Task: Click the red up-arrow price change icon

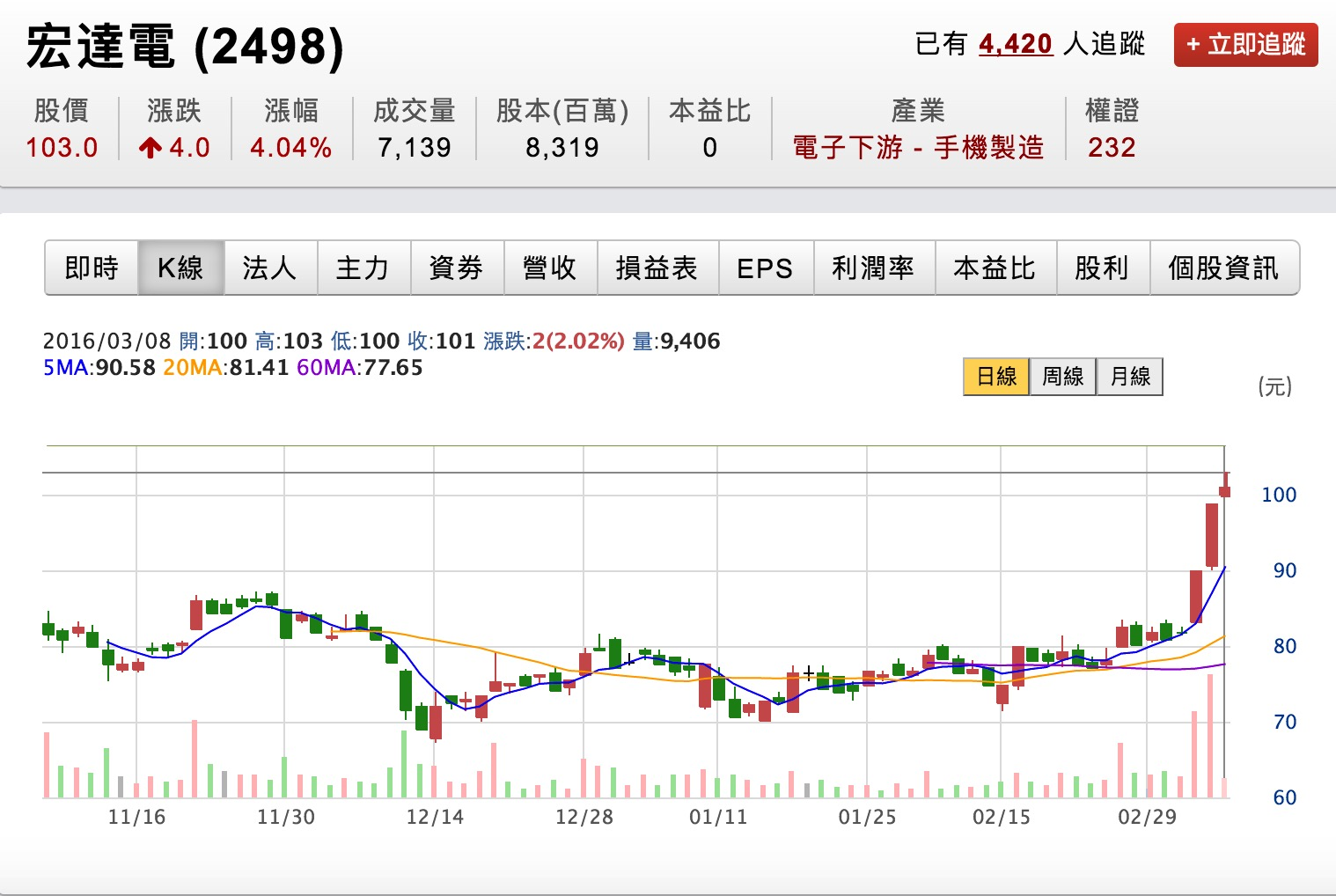Action: click(x=150, y=148)
